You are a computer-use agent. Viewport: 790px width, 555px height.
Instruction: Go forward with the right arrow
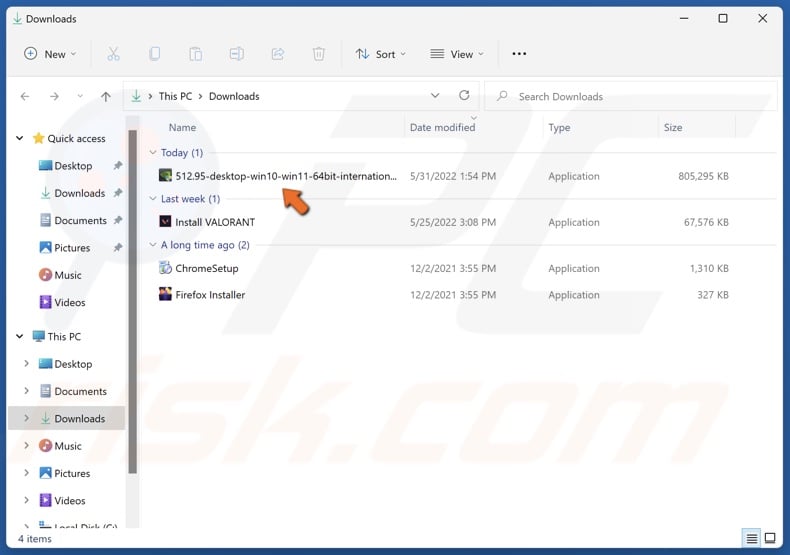54,96
